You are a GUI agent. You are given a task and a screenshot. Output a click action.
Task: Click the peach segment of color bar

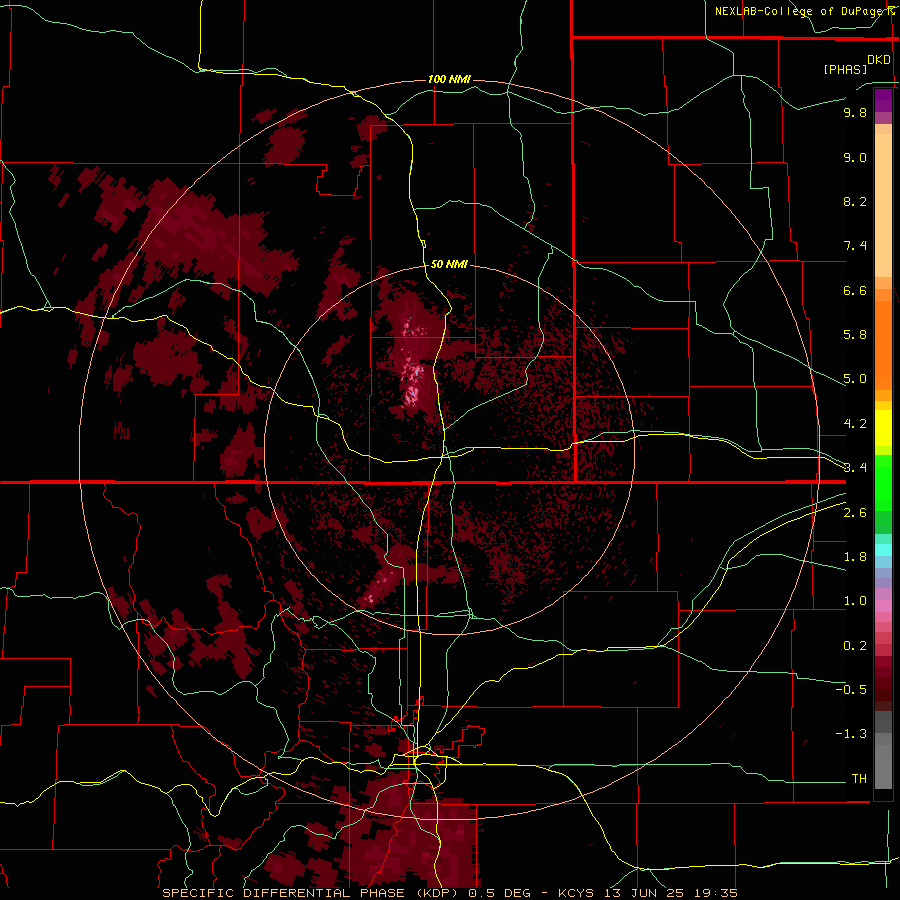[x=883, y=205]
